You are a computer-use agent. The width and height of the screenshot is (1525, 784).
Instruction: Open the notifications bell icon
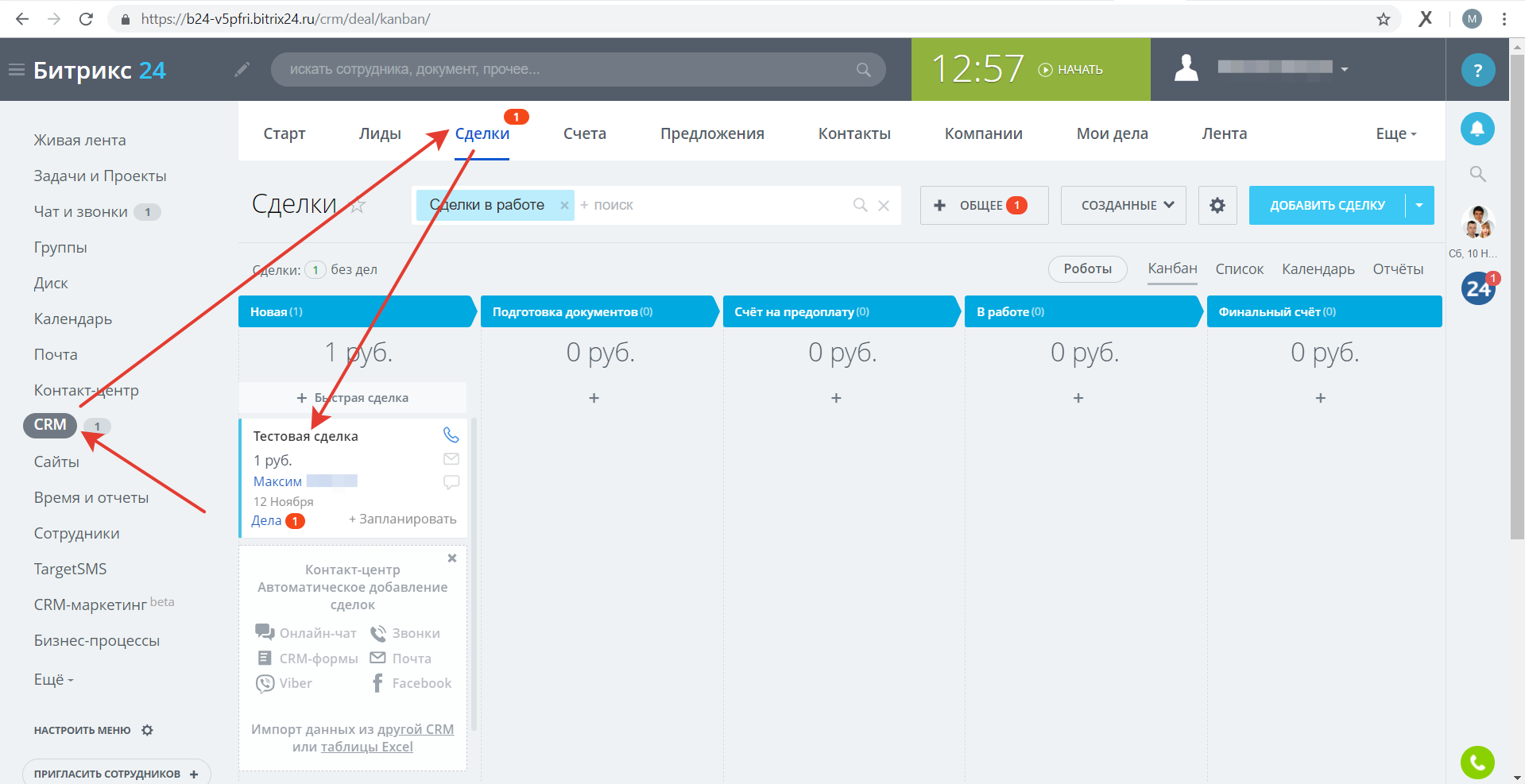click(x=1477, y=129)
